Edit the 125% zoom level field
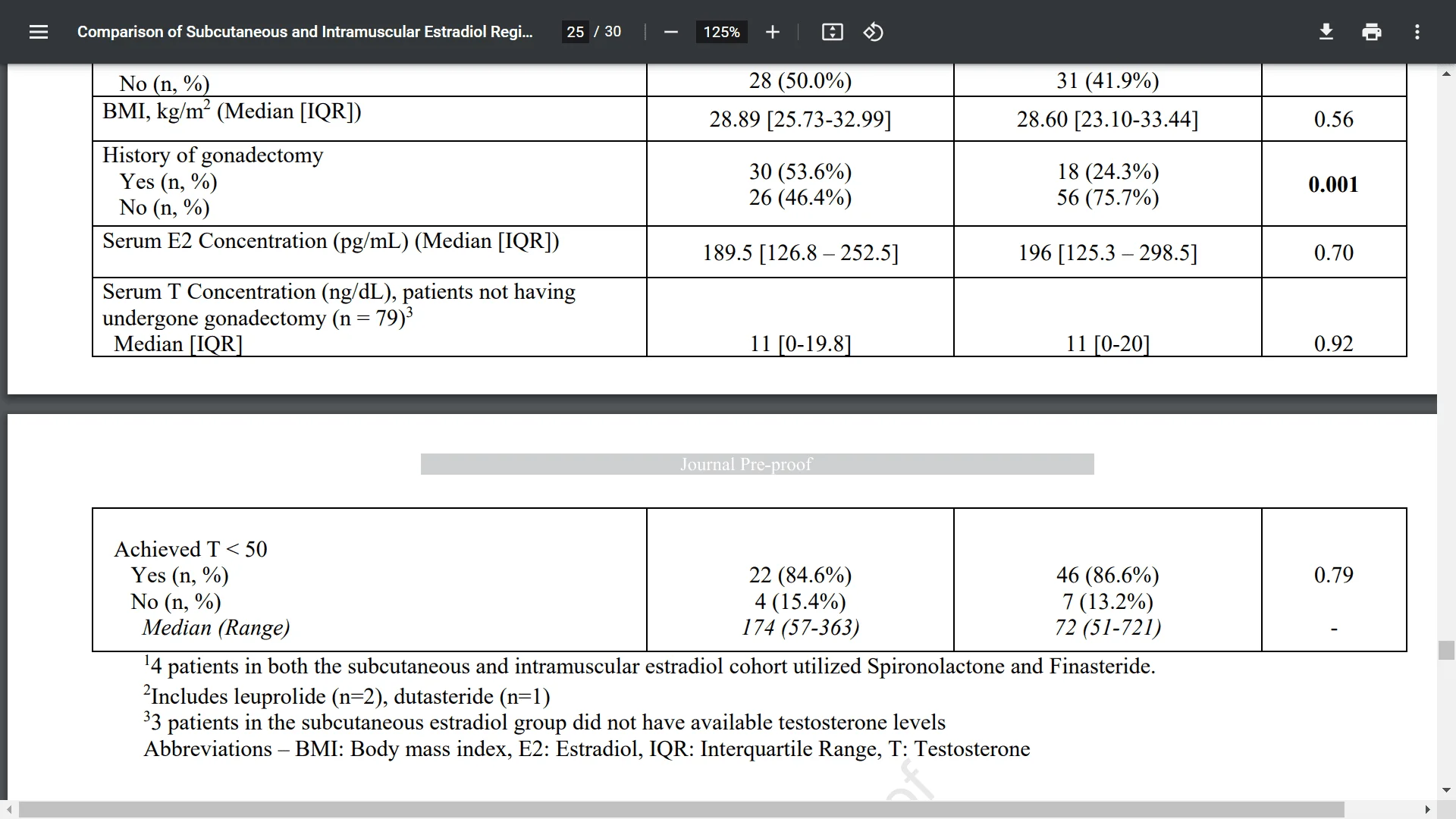This screenshot has width=1456, height=819. 721,32
